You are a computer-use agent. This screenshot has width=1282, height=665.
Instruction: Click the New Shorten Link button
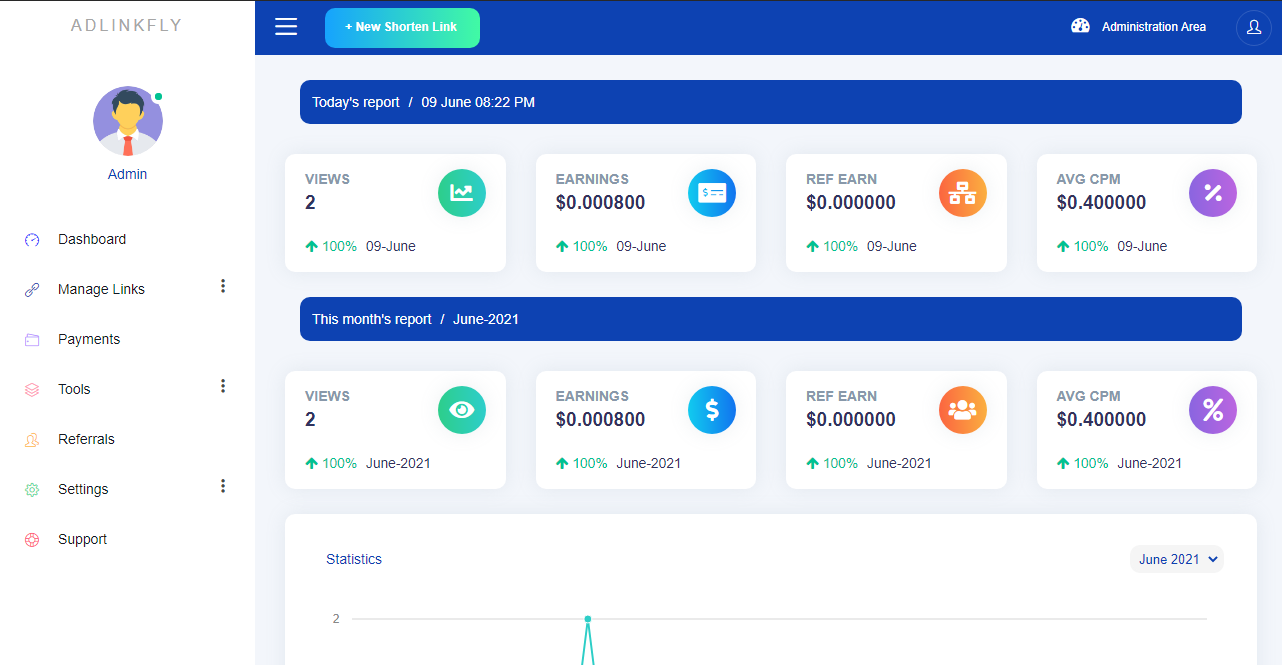click(402, 28)
